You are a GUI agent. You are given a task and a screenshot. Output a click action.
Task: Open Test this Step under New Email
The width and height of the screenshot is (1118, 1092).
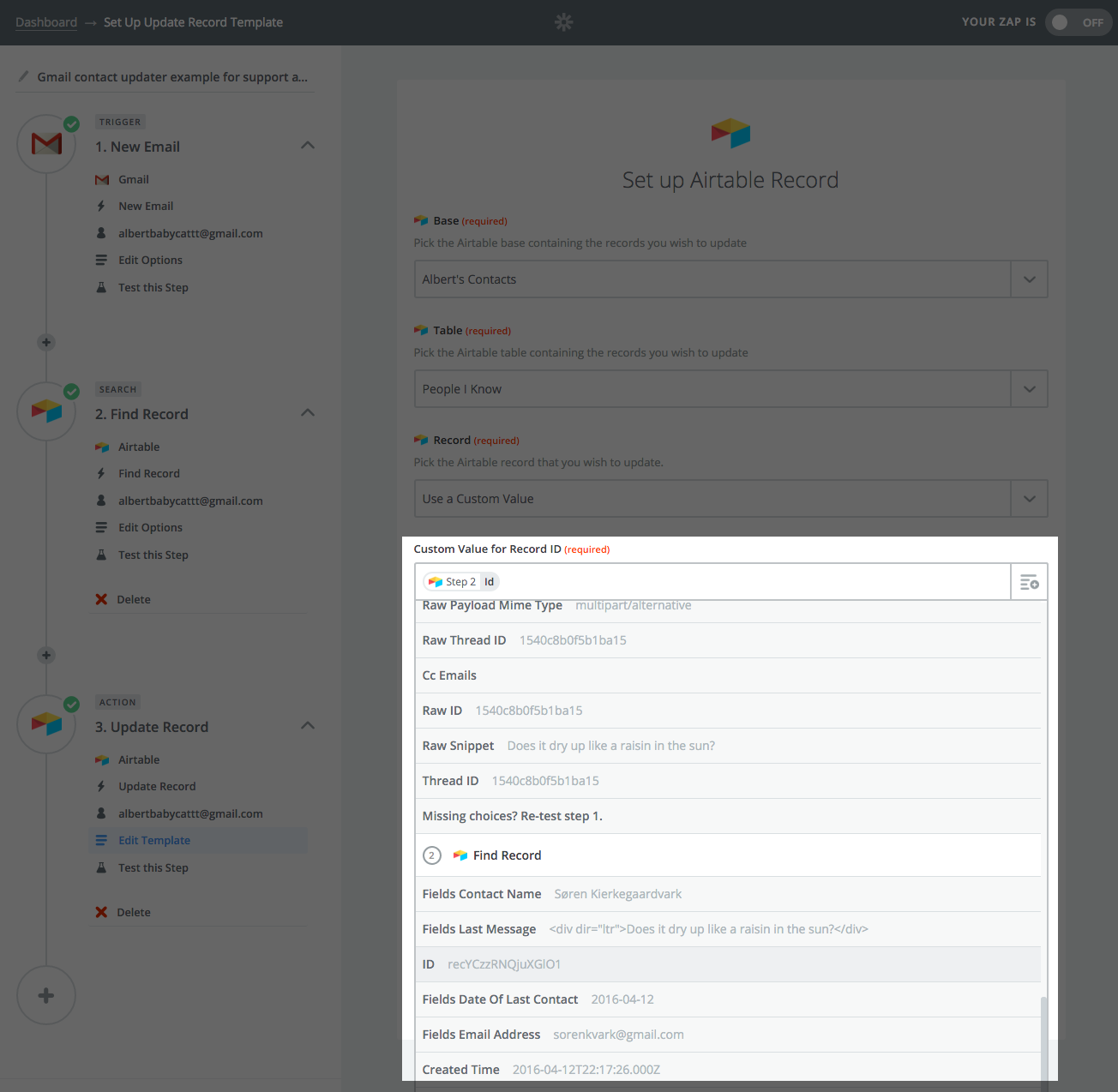[153, 287]
